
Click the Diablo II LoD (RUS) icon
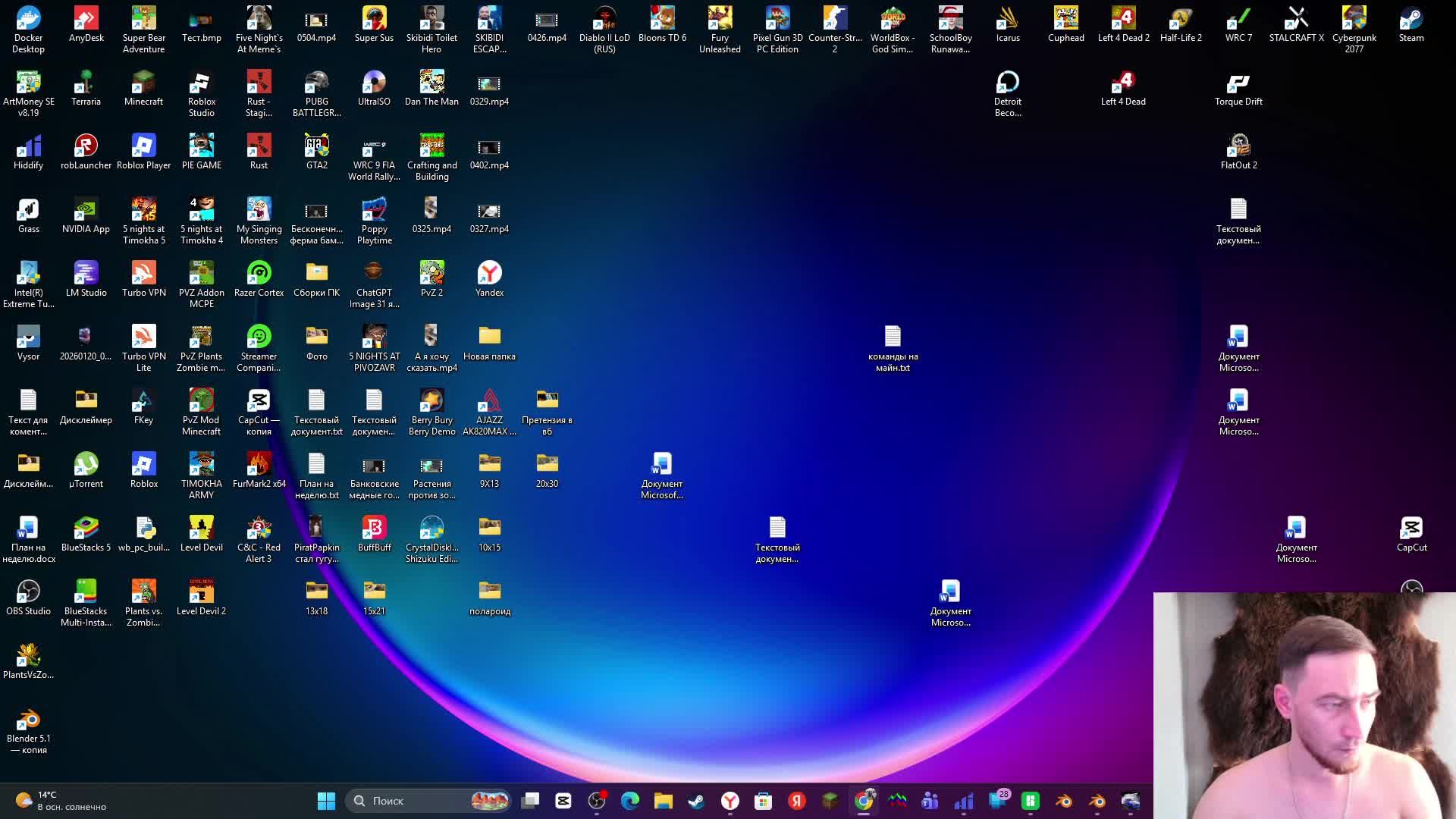point(604,29)
